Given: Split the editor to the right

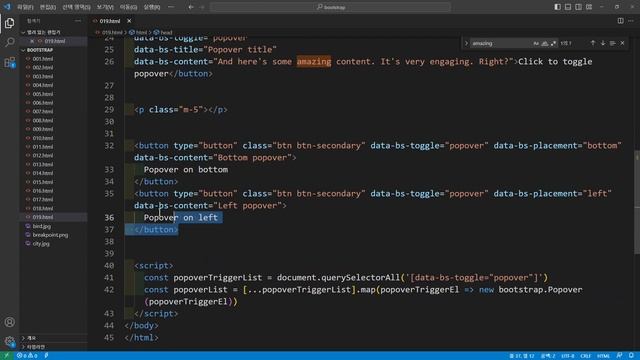Looking at the screenshot, I should 620,21.
